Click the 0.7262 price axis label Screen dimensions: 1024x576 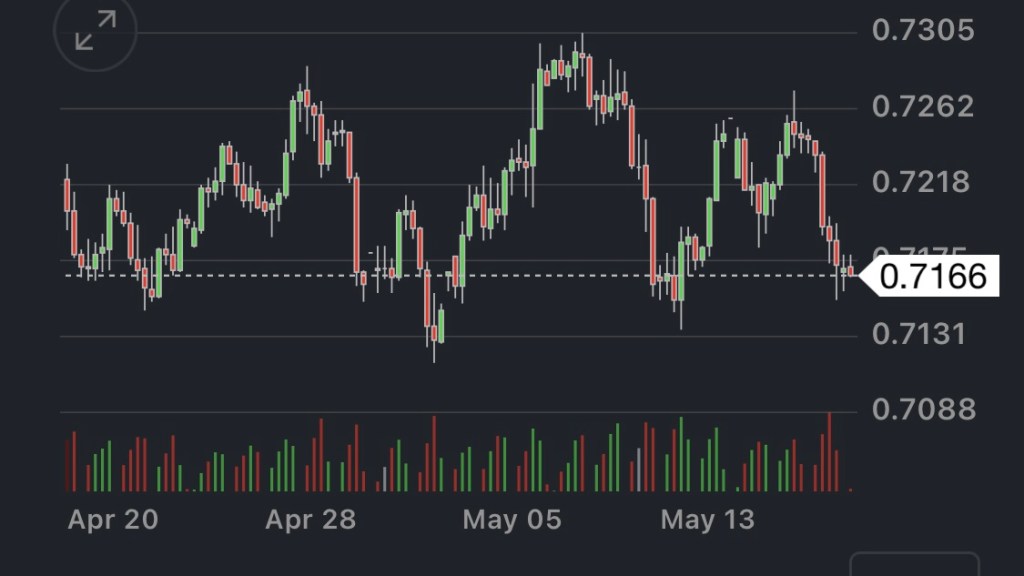[x=922, y=106]
